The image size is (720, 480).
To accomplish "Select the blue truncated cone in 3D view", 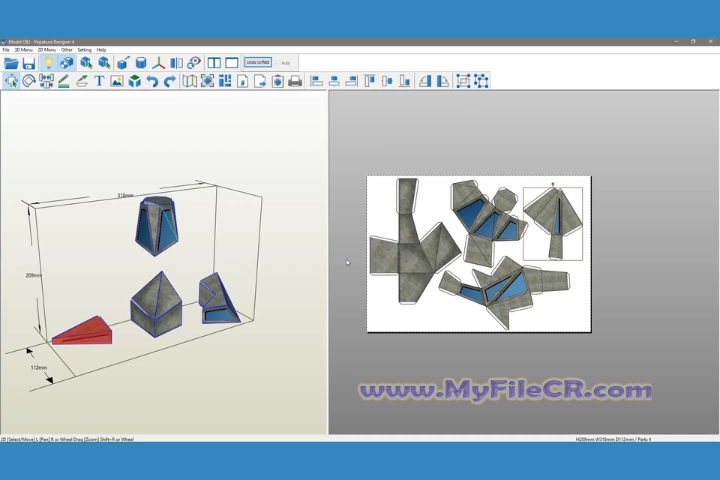I will pos(157,225).
